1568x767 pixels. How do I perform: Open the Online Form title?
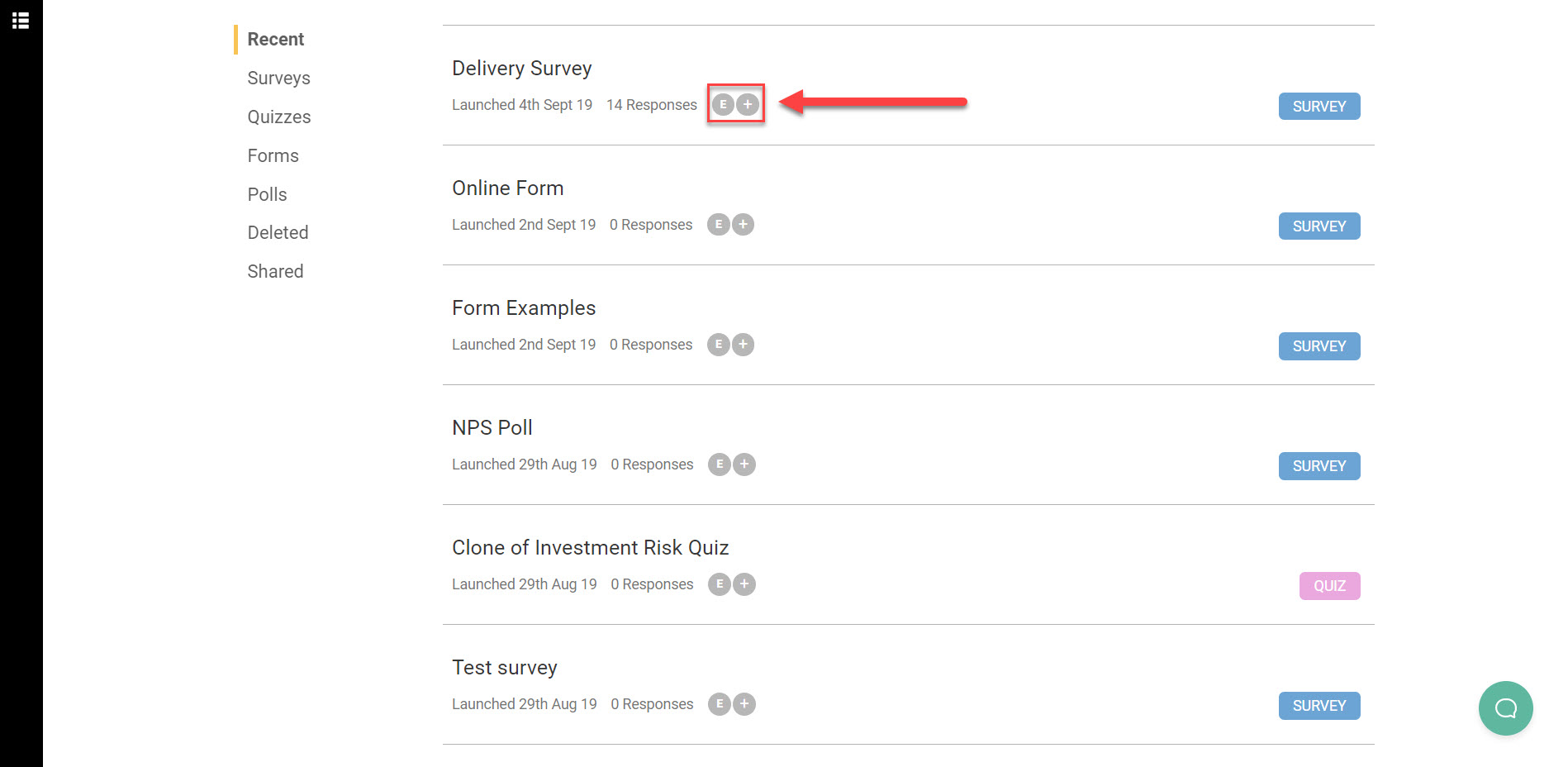[508, 188]
